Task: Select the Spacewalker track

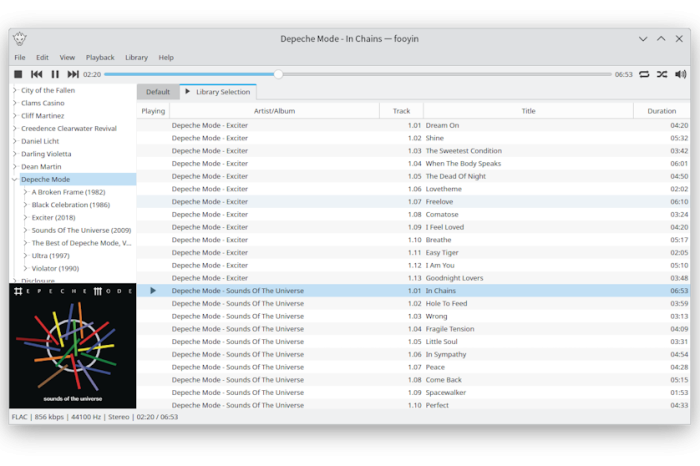Action: coord(413,392)
